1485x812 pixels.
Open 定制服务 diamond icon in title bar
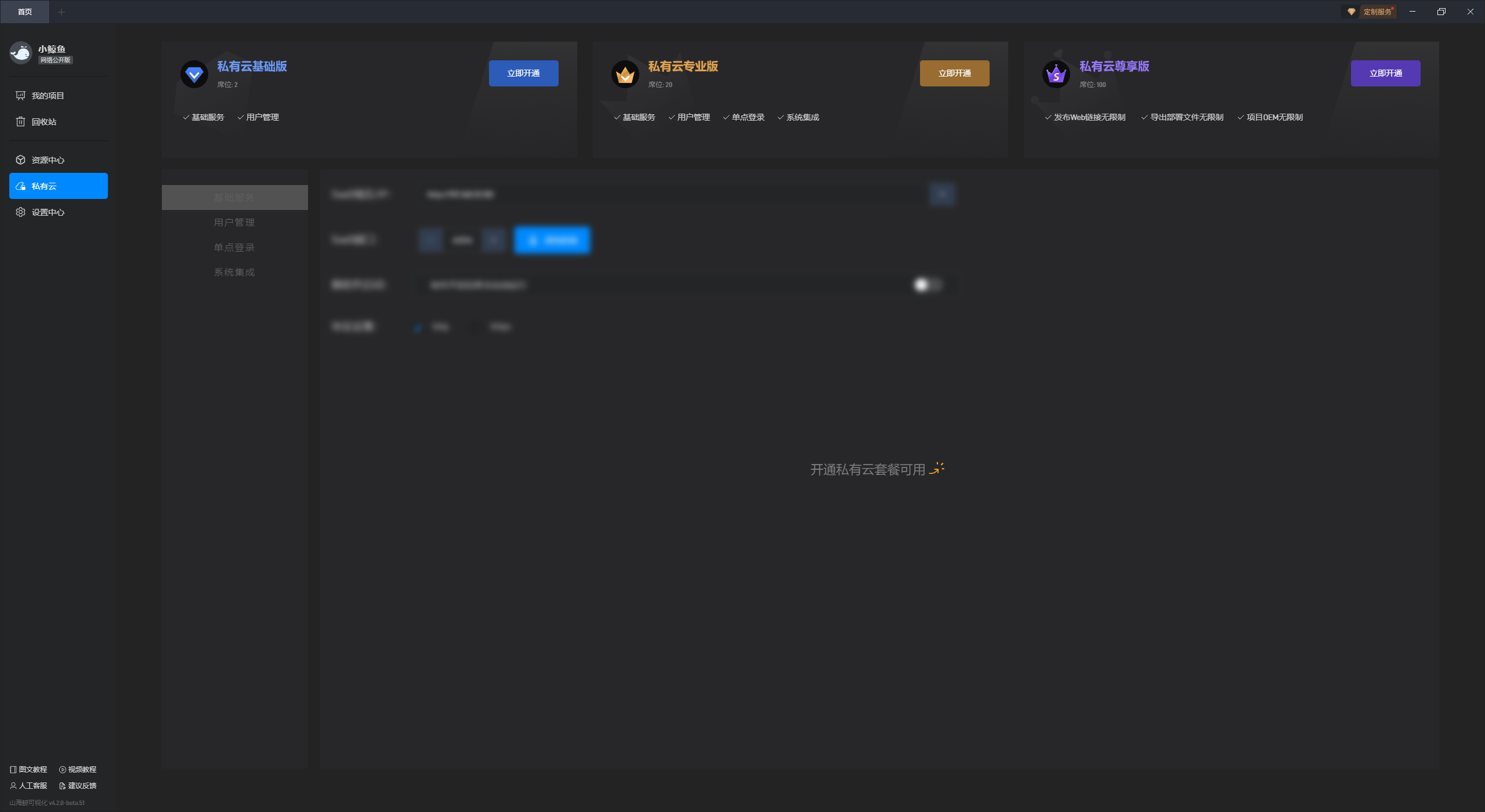pos(1351,12)
